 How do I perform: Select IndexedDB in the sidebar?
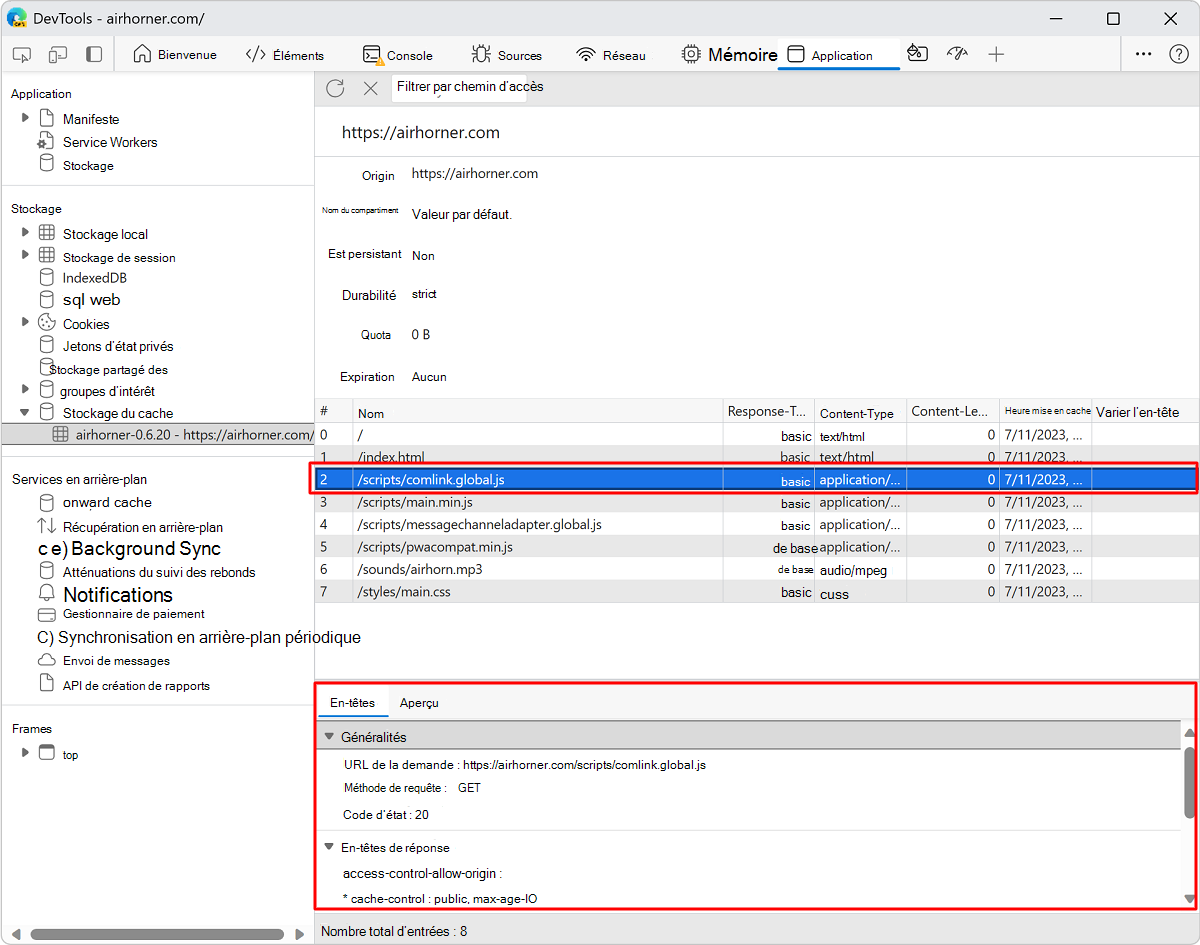coord(94,277)
